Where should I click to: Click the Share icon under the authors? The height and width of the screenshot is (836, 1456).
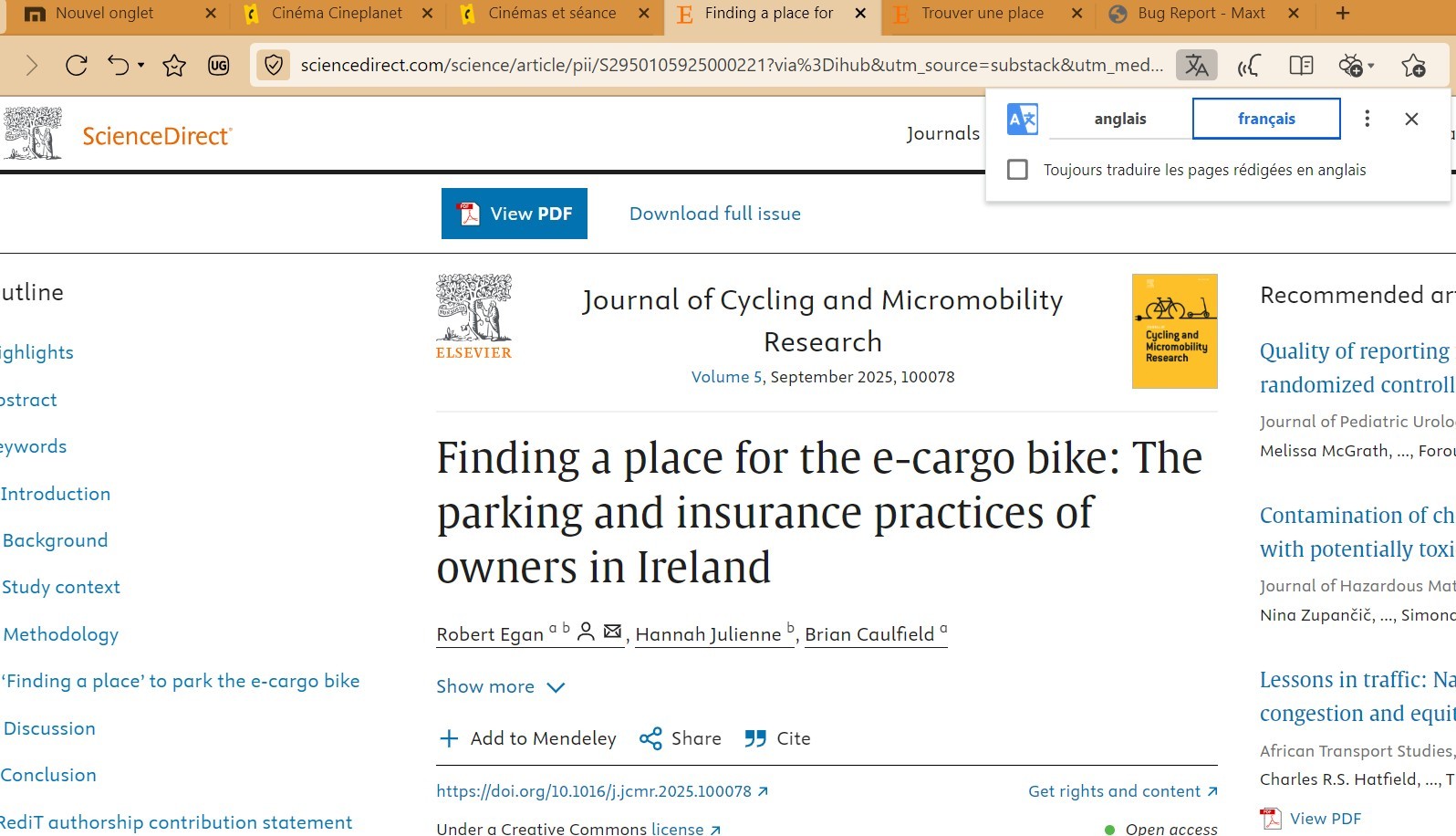coord(650,738)
